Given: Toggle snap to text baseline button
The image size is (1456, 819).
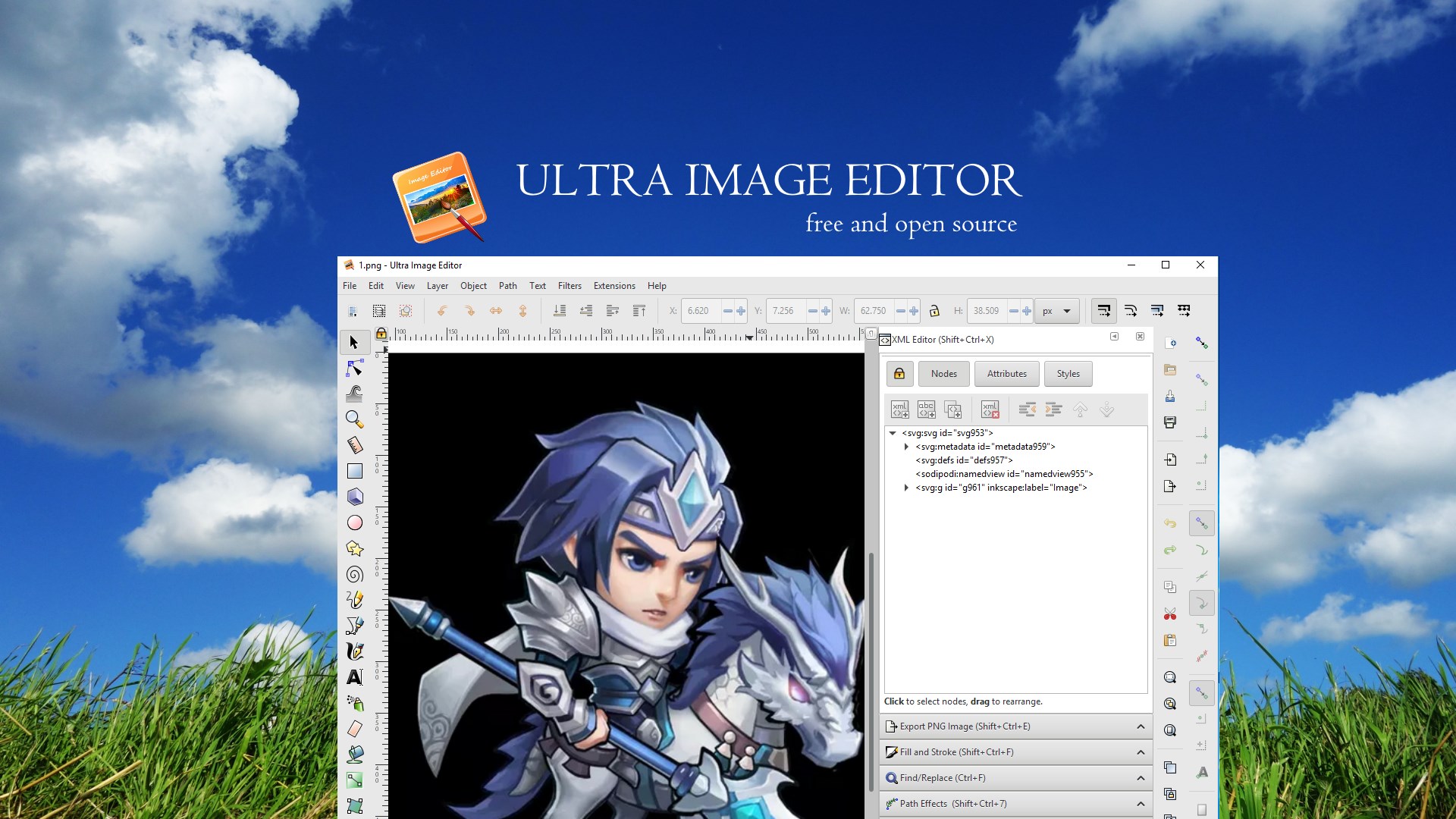Looking at the screenshot, I should tap(1202, 772).
